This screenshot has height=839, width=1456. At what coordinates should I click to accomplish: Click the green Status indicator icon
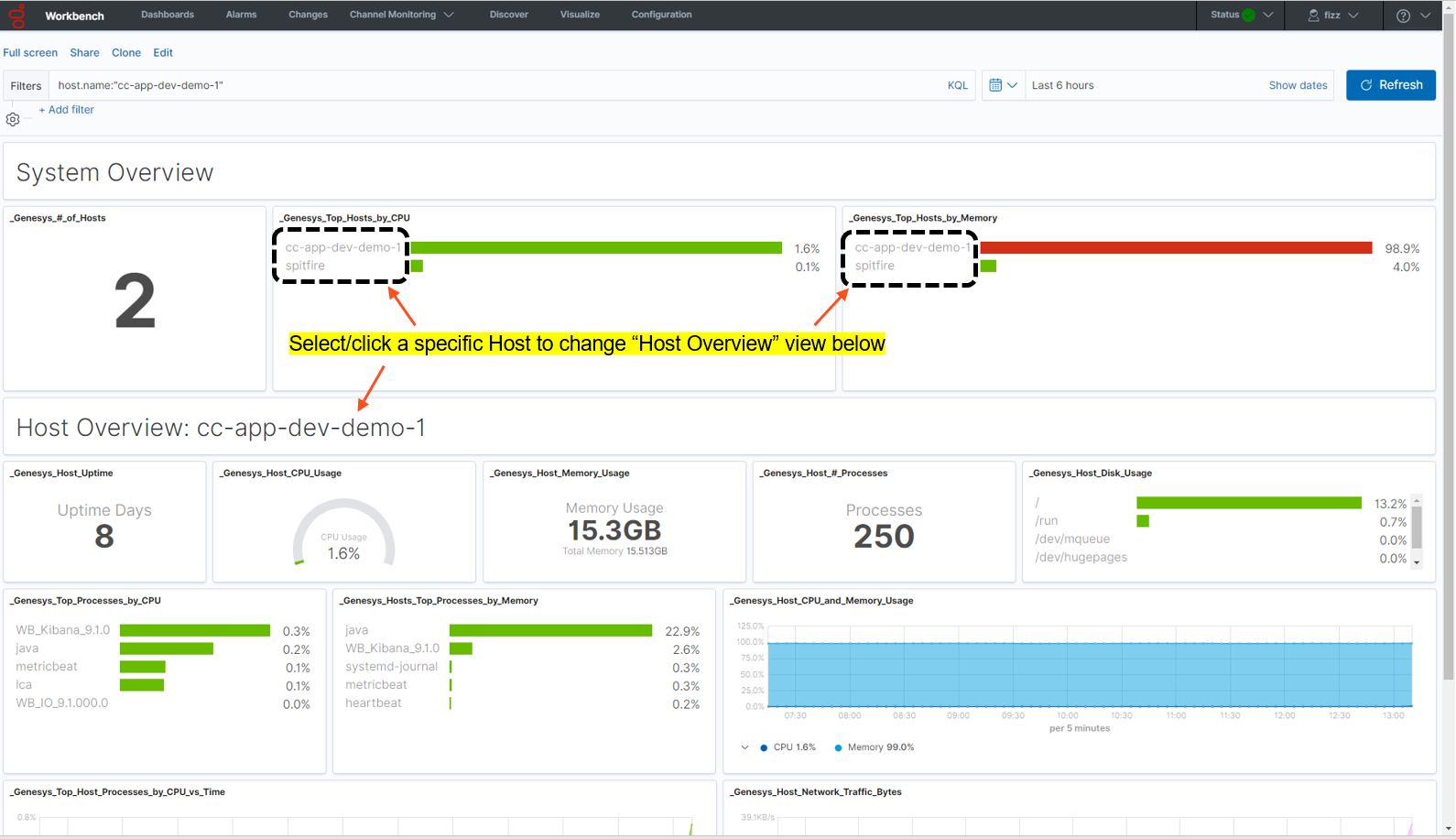coord(1248,15)
